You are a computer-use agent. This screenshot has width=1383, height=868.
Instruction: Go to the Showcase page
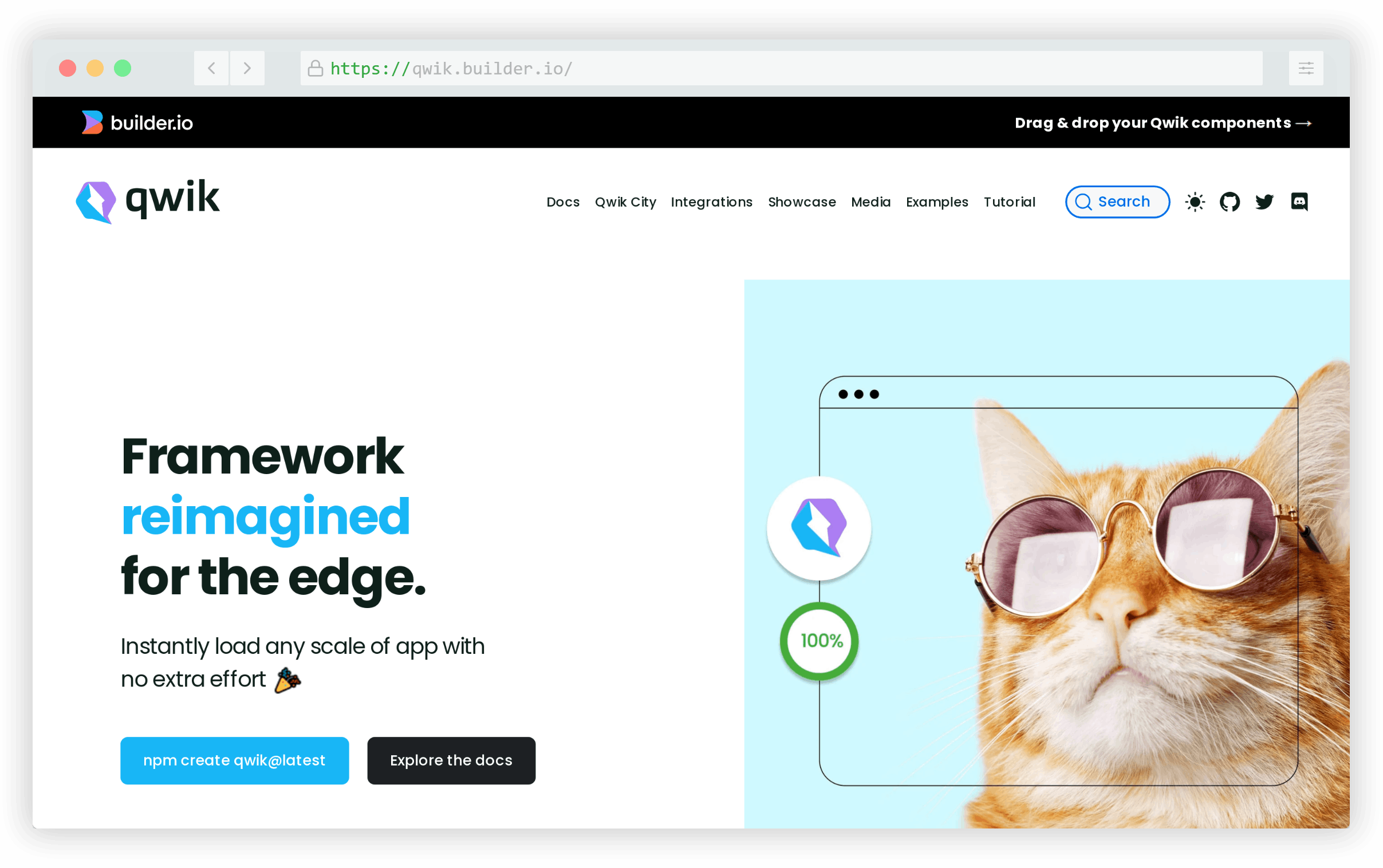[801, 202]
